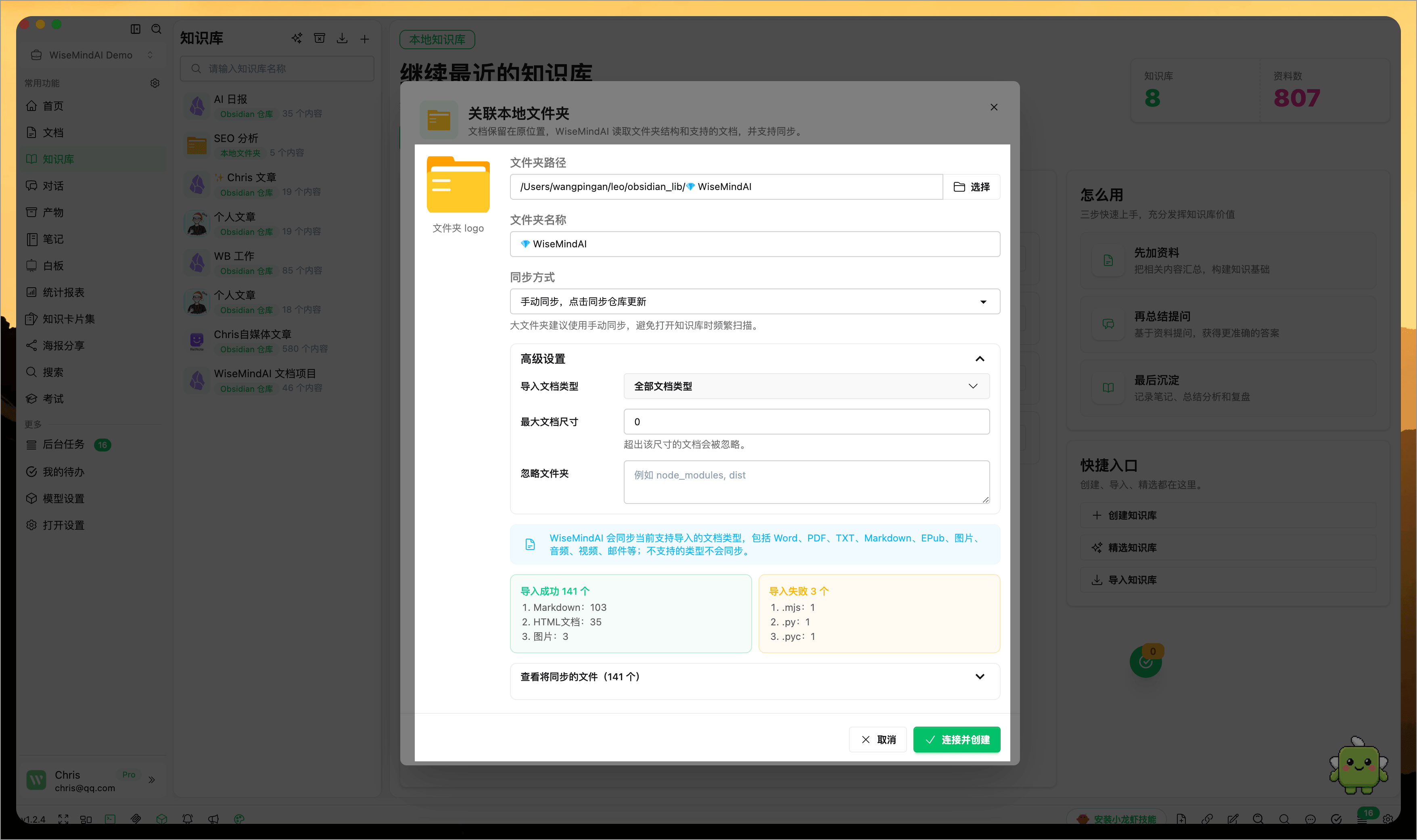Click the 最大文档尺寸 input
1417x840 pixels.
807,422
